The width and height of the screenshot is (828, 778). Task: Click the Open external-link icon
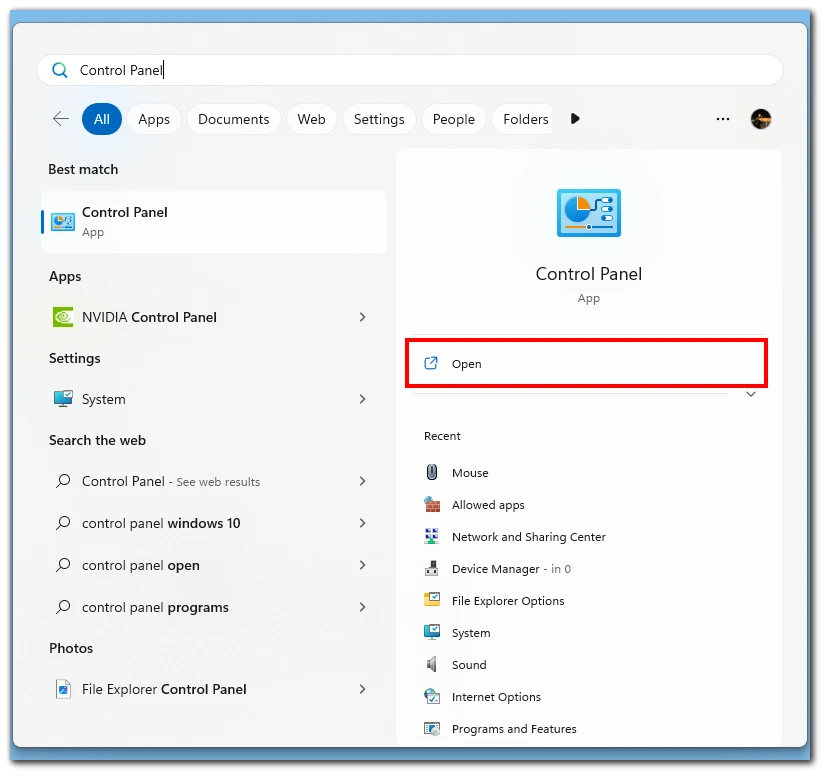tap(431, 363)
